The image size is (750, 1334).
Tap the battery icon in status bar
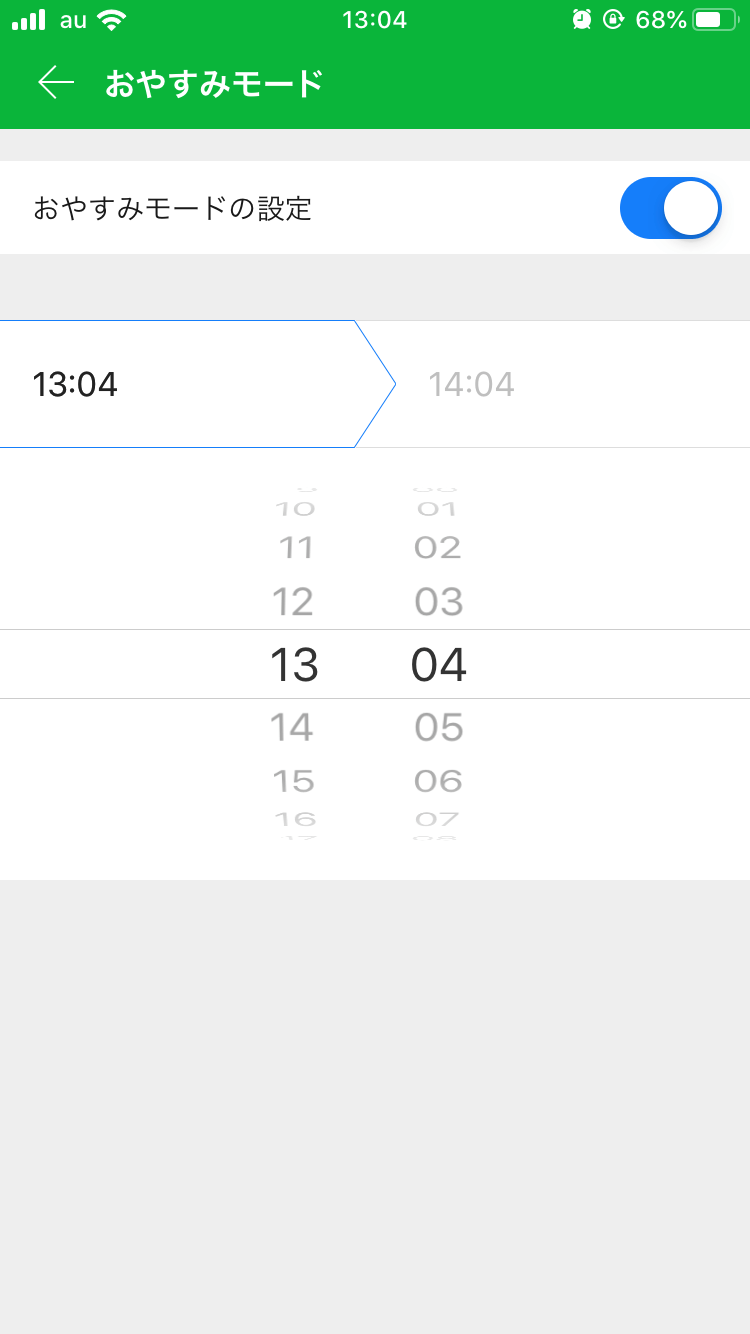[x=714, y=19]
